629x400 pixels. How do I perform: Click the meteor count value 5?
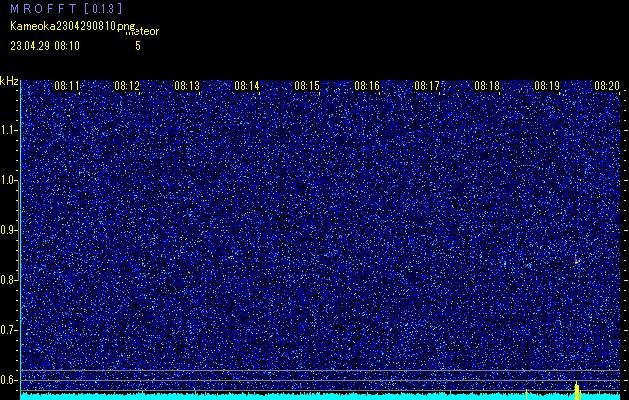[138, 46]
